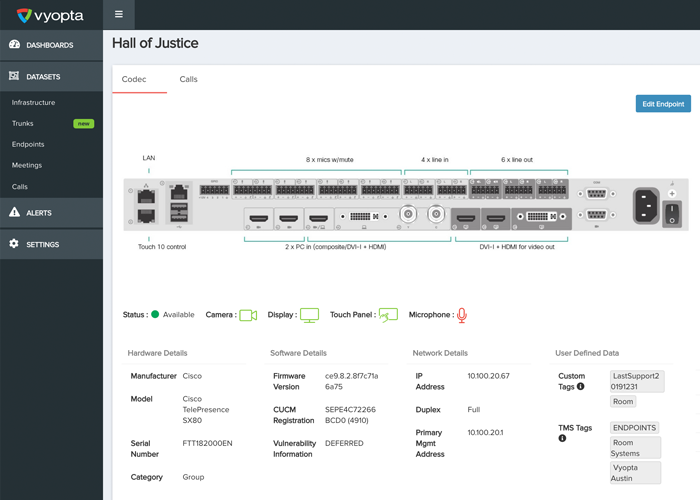Click the Datasets icon in sidebar
Image resolution: width=700 pixels, height=500 pixels.
coord(14,76)
